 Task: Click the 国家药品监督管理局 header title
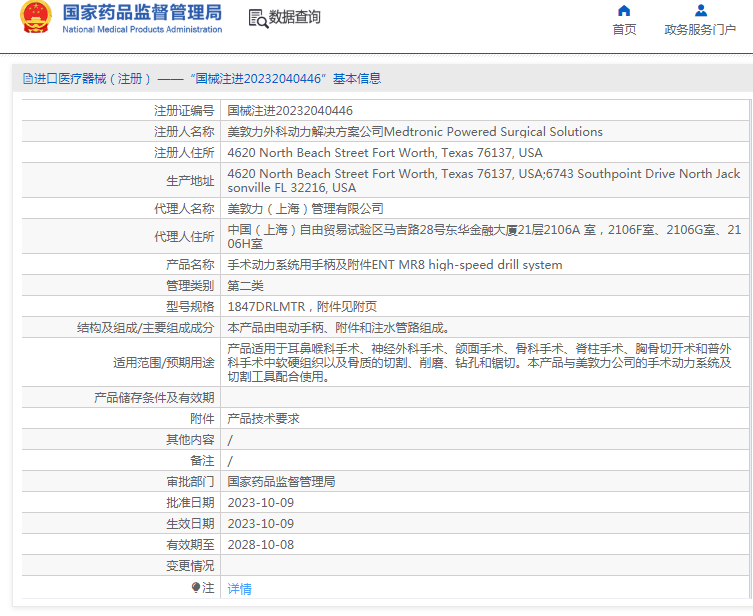[x=142, y=12]
